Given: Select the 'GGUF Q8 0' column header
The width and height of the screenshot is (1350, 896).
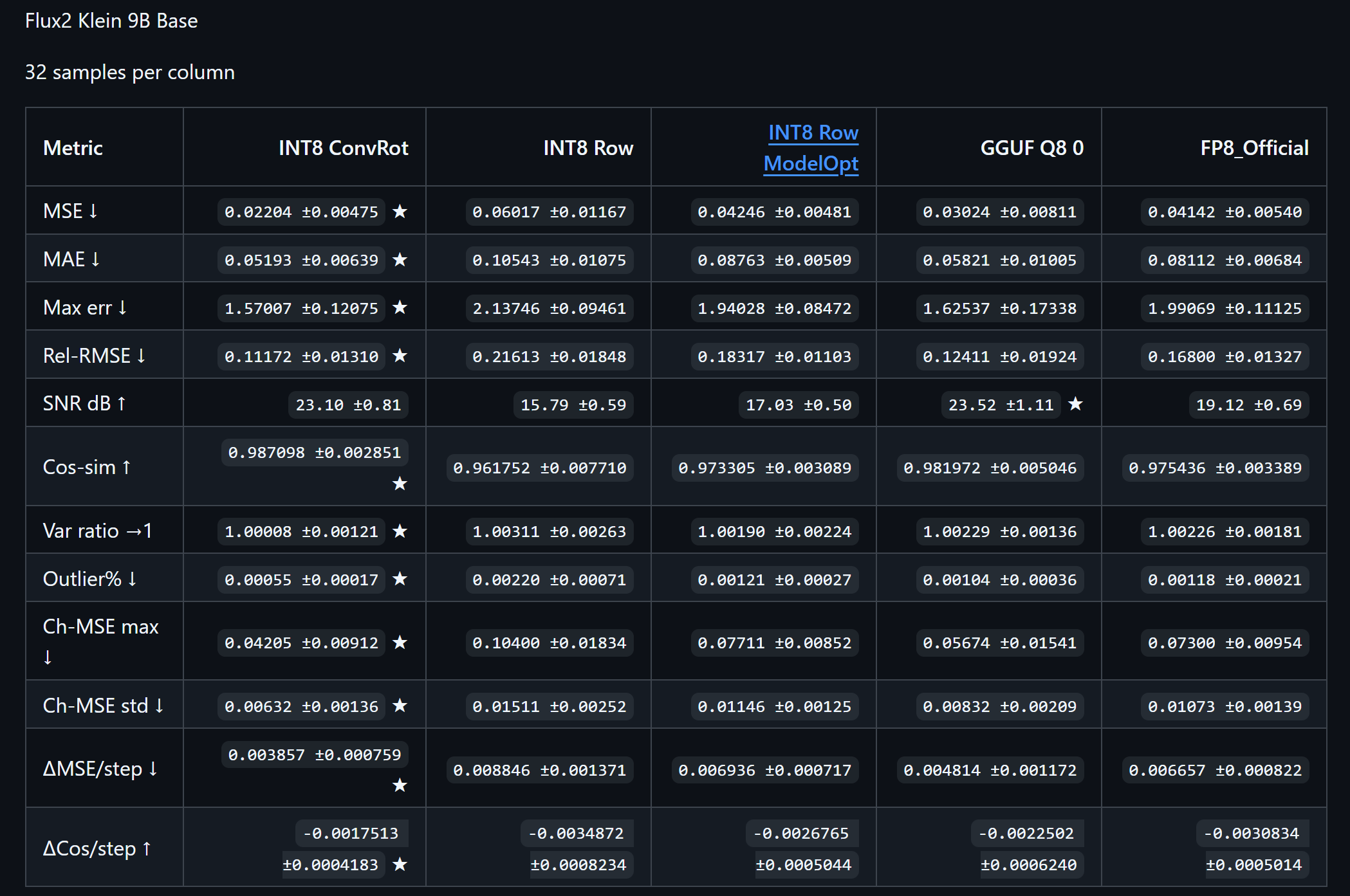Looking at the screenshot, I should (1032, 148).
